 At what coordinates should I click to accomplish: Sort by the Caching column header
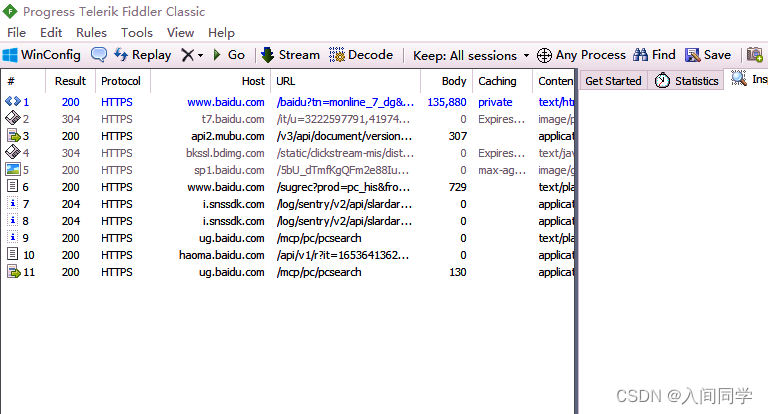pyautogui.click(x=502, y=81)
